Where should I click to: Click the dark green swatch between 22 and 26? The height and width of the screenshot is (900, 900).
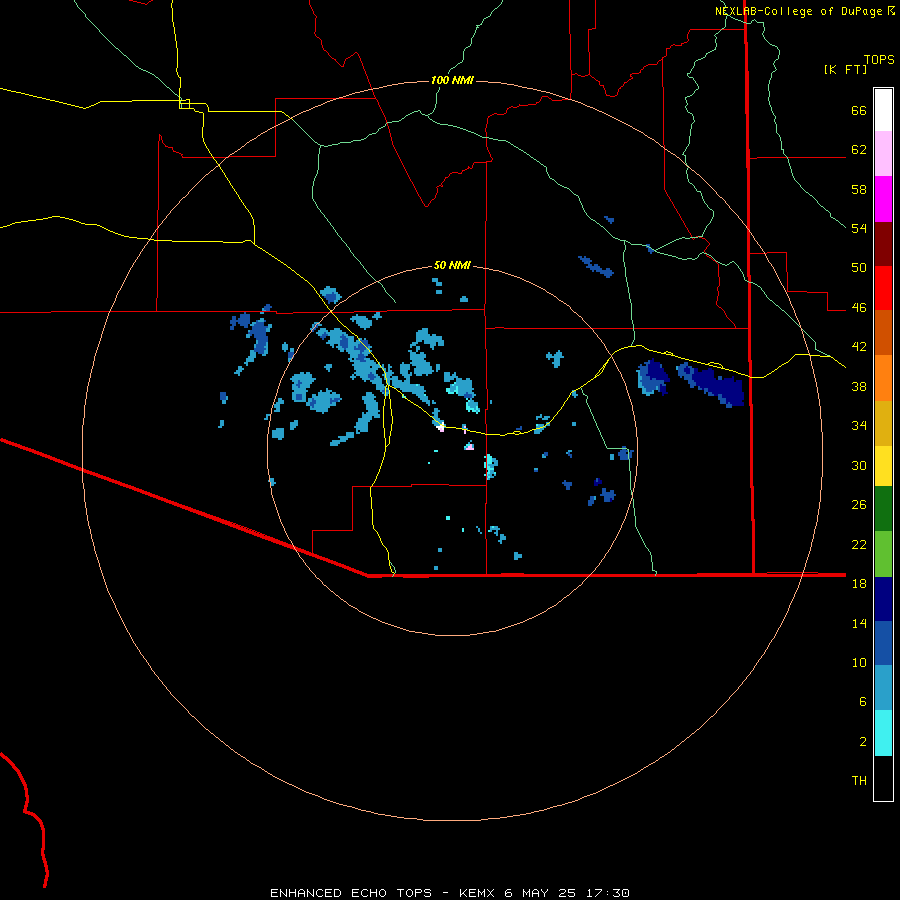[883, 509]
